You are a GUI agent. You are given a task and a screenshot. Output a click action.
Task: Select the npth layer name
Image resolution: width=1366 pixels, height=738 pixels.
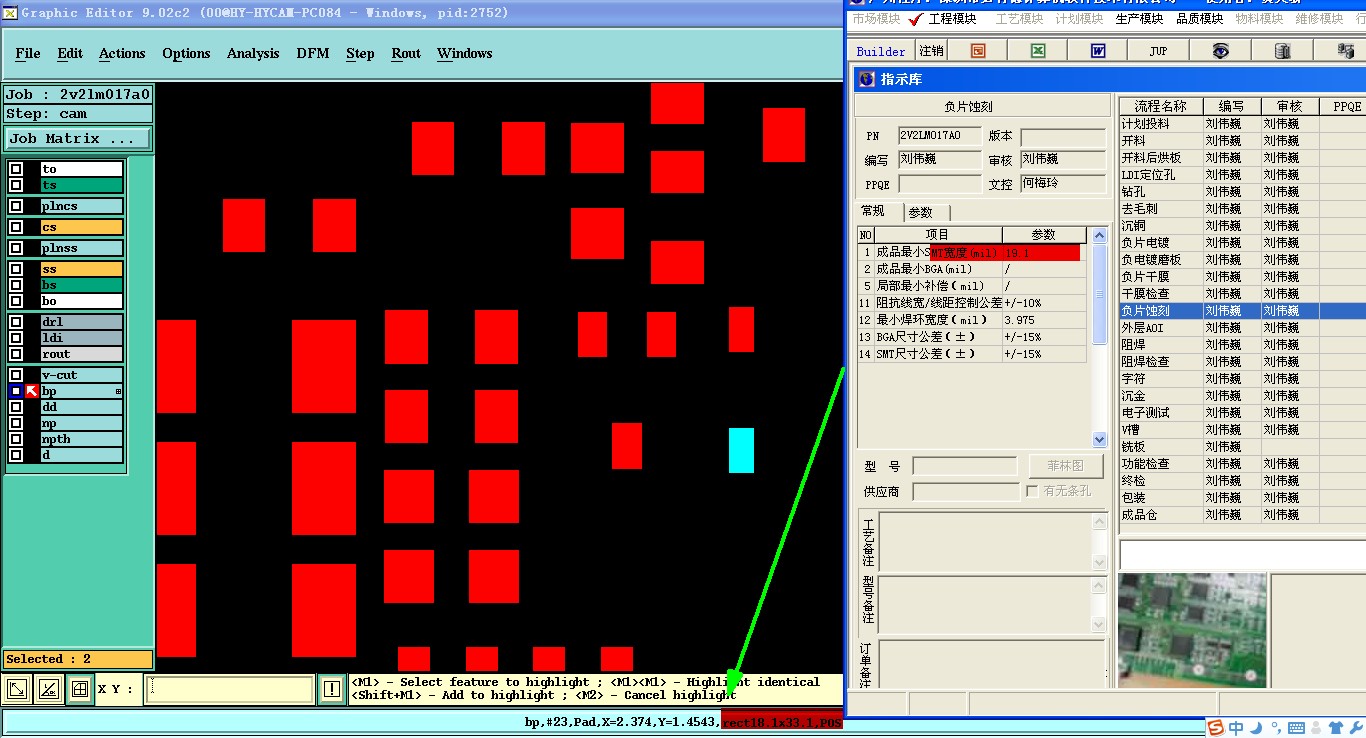(81, 439)
